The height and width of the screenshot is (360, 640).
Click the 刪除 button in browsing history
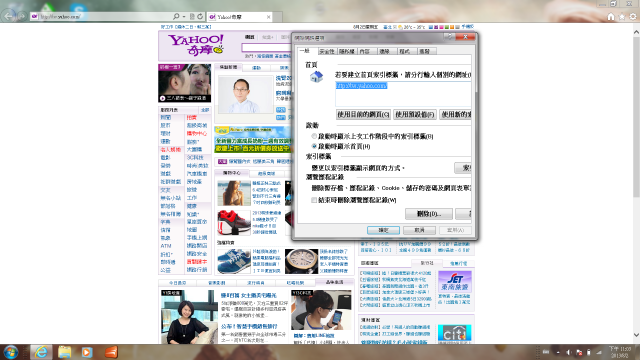click(429, 213)
